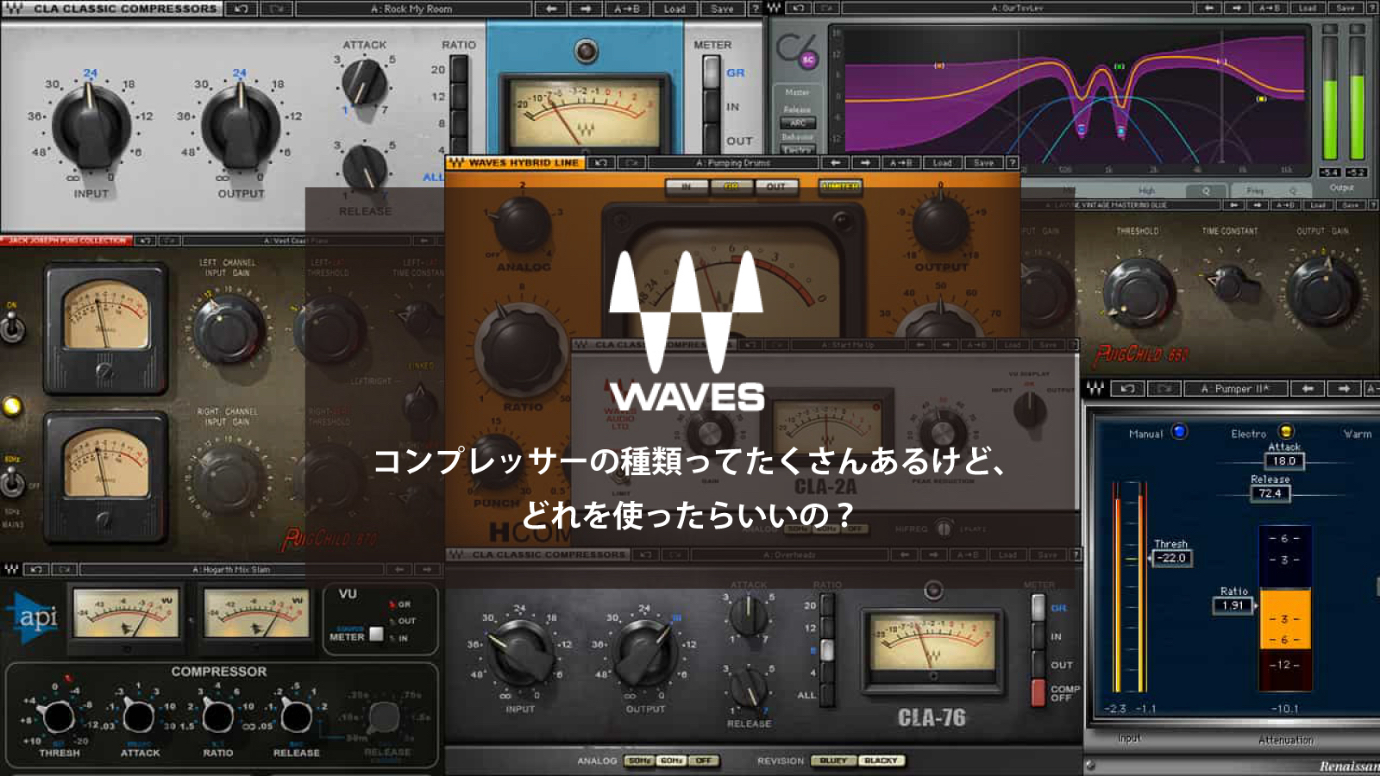This screenshot has width=1380, height=776.
Task: Redo in the Waves Hybrid Line toolbar
Action: 632,162
